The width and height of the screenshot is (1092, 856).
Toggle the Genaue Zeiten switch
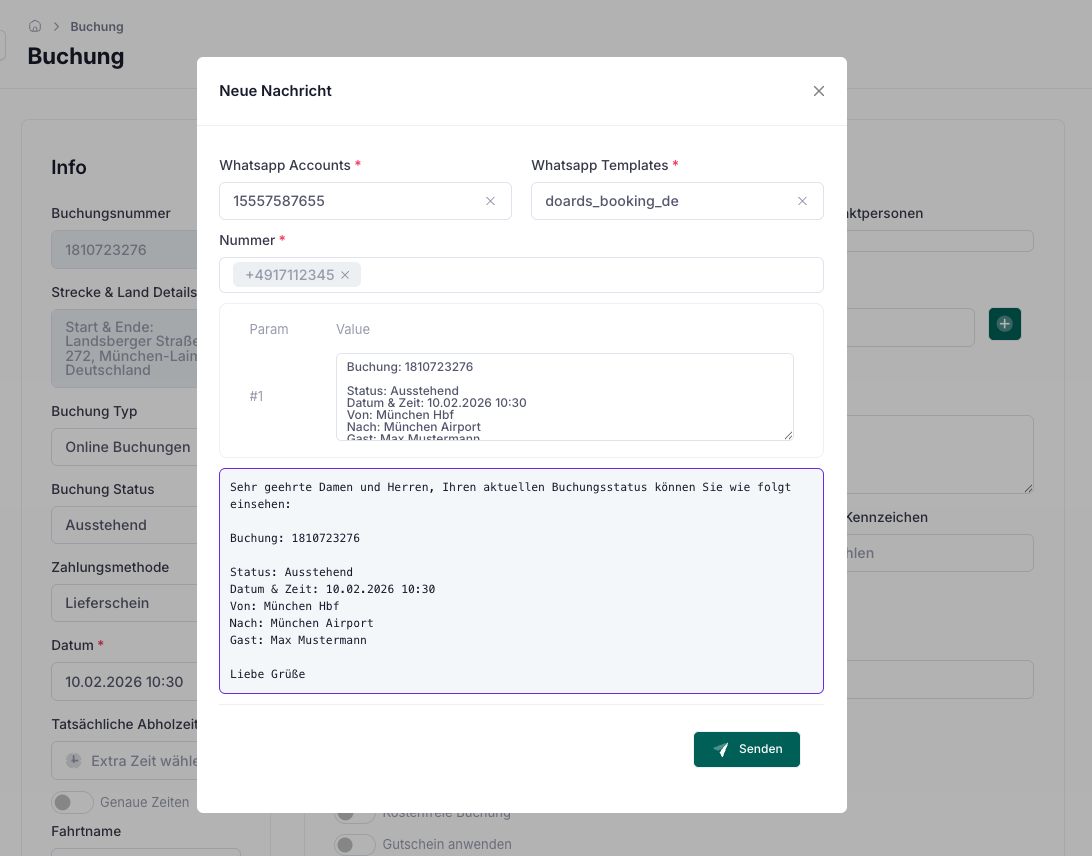click(x=72, y=802)
